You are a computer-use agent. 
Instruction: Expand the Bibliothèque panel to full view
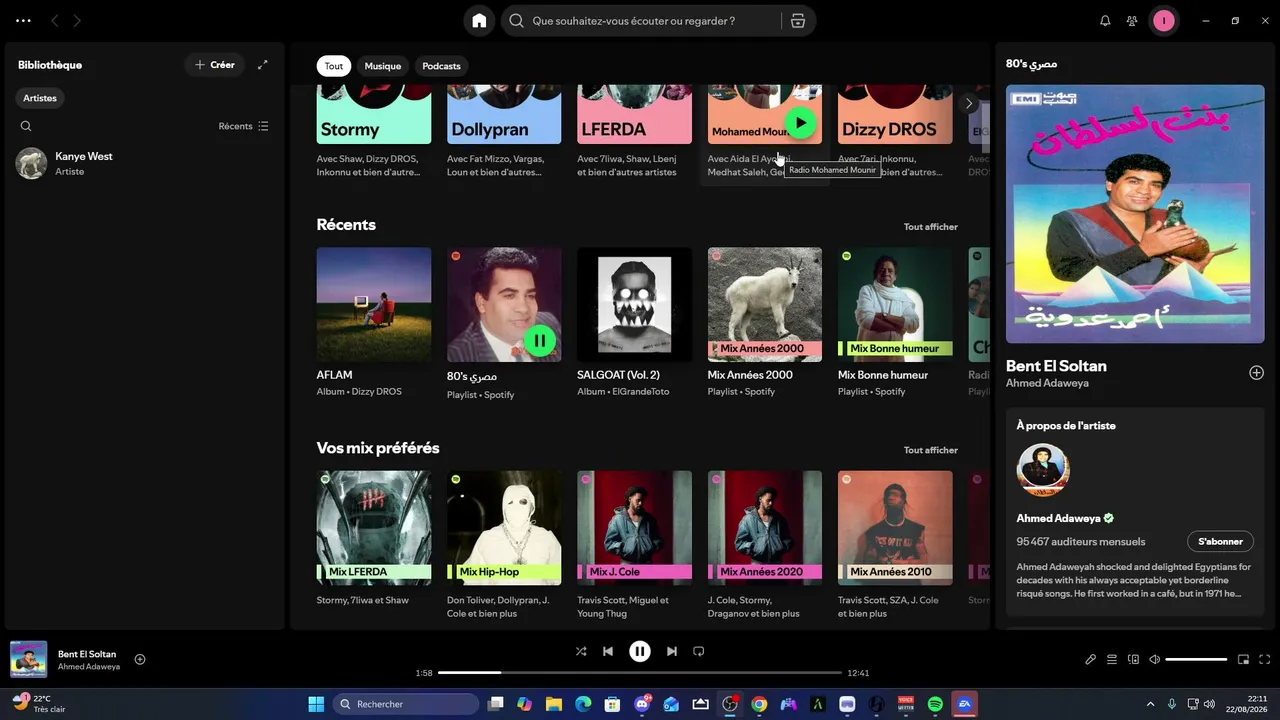click(x=263, y=65)
